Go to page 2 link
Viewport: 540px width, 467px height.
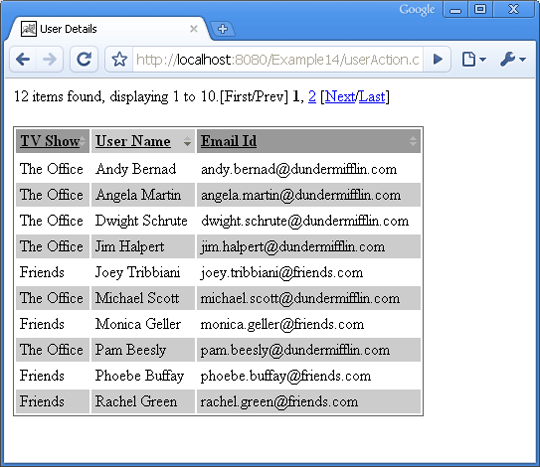point(312,96)
